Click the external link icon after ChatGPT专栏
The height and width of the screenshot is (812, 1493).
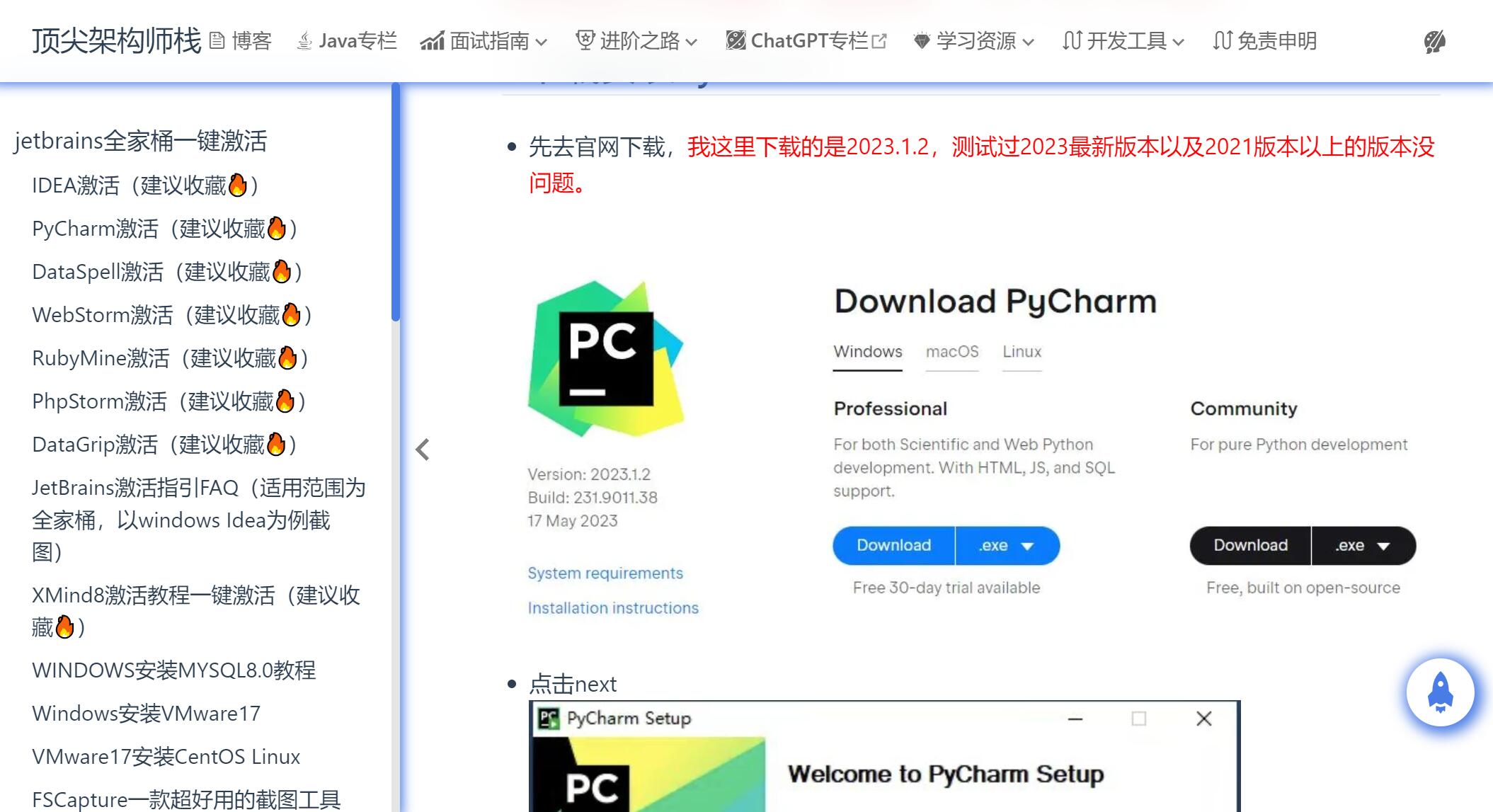click(x=879, y=42)
